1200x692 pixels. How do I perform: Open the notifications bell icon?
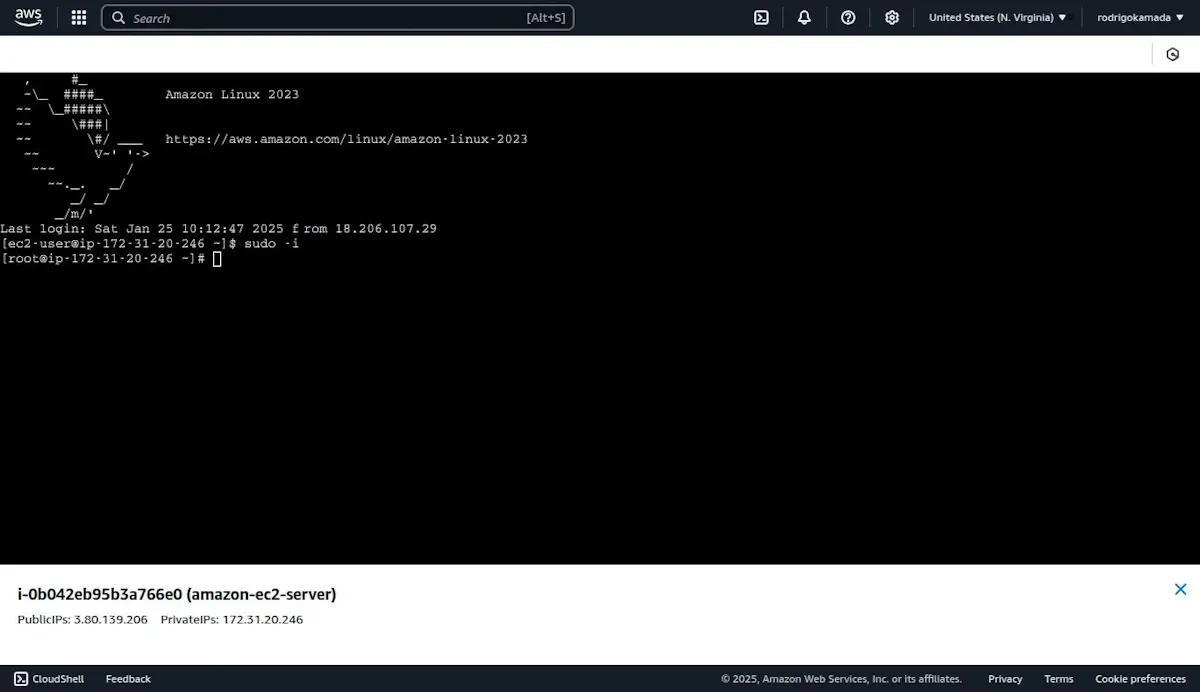coord(804,17)
